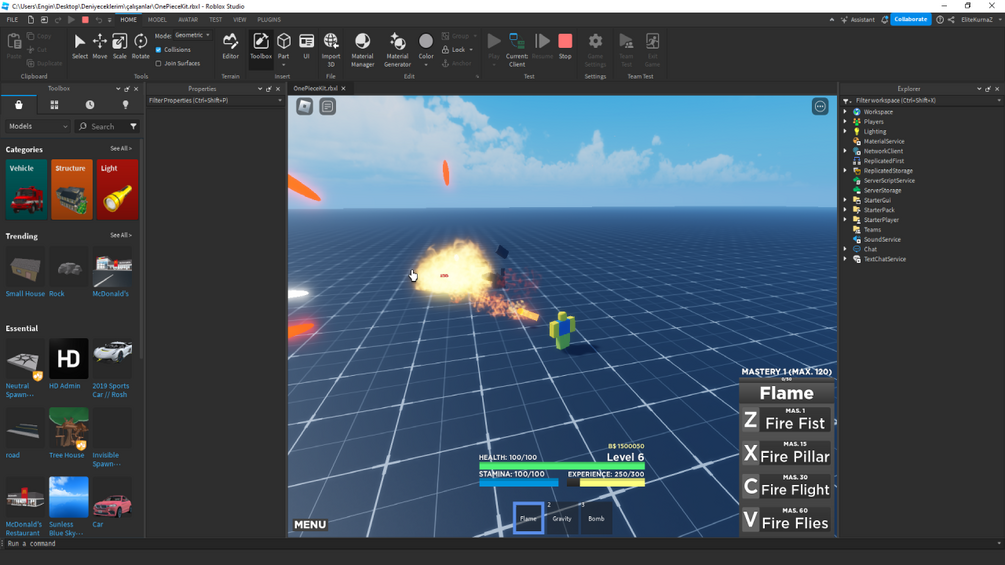Open Game Settings
Viewport: 1005px width, 565px height.
click(595, 50)
